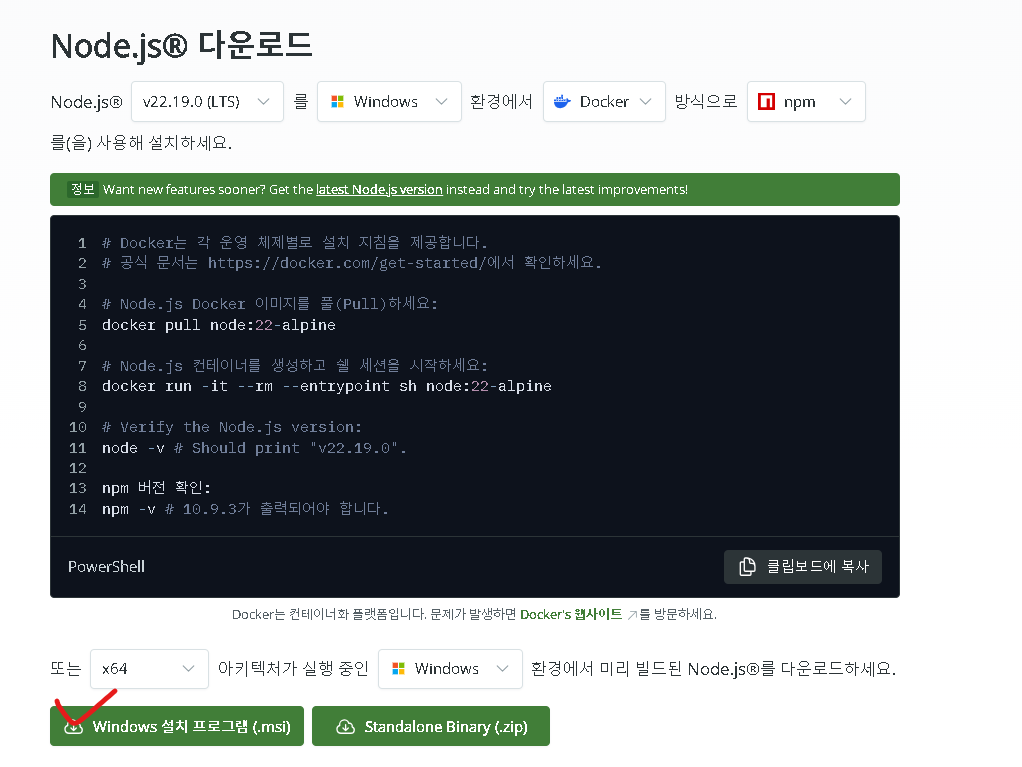Follow the "latest Node.js version" link
This screenshot has width=1022, height=767.
coord(379,190)
